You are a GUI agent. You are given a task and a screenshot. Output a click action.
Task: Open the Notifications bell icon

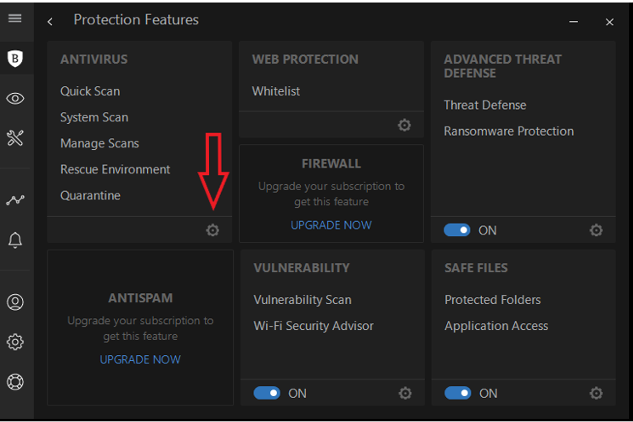point(15,240)
